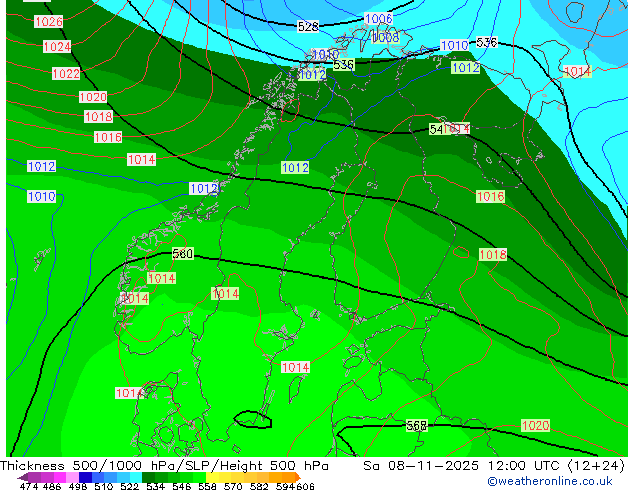Click the purple left arrow tip of legend
The height and width of the screenshot is (490, 634).
(x=22, y=478)
